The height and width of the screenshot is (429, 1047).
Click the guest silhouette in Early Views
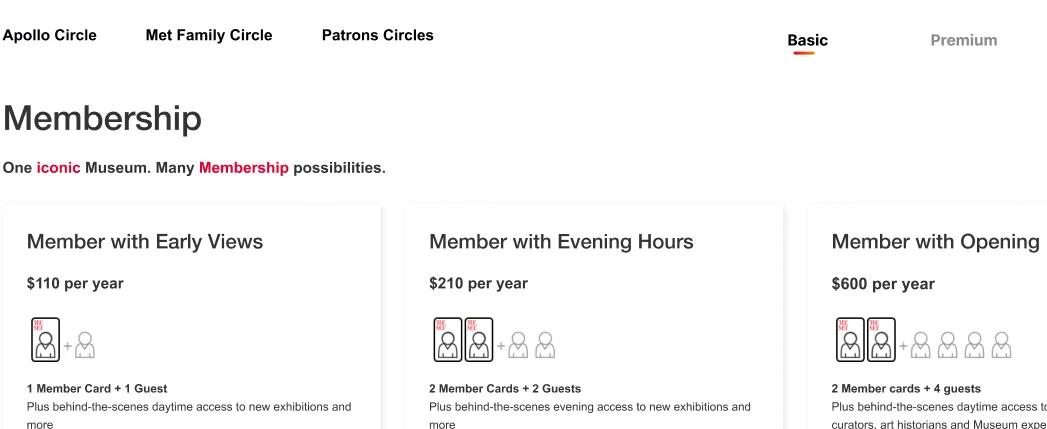(85, 345)
